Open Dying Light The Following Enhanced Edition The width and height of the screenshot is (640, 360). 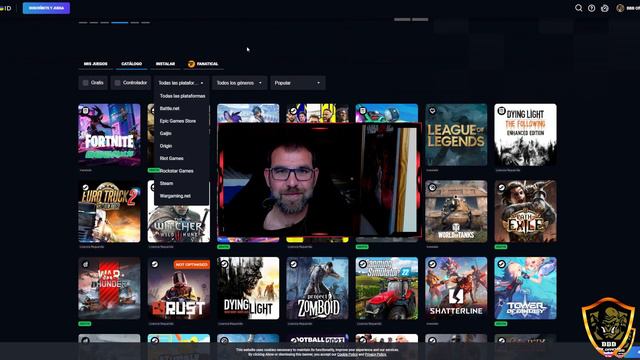click(x=526, y=135)
